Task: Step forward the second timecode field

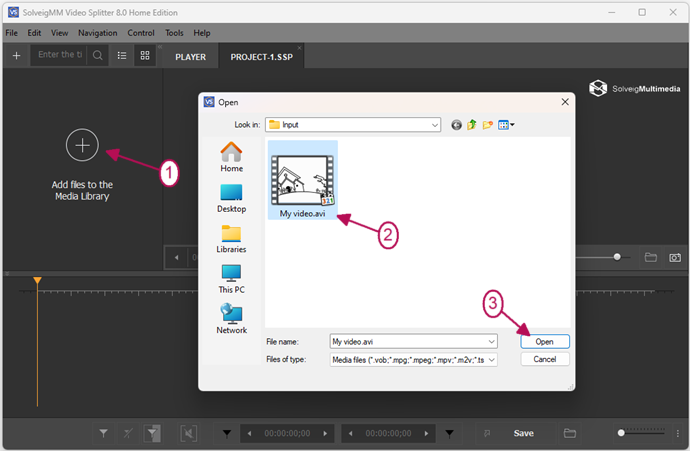Action: pyautogui.click(x=426, y=433)
